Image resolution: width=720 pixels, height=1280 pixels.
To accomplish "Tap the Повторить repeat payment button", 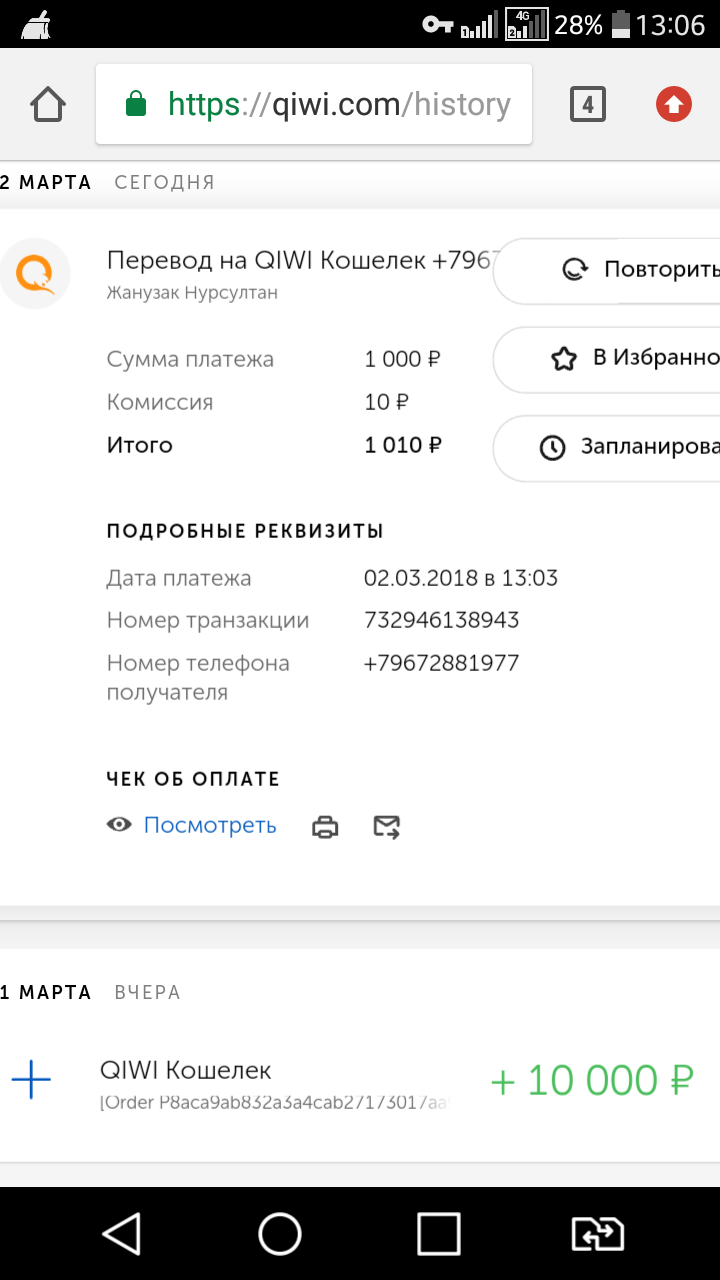I will click(x=607, y=270).
